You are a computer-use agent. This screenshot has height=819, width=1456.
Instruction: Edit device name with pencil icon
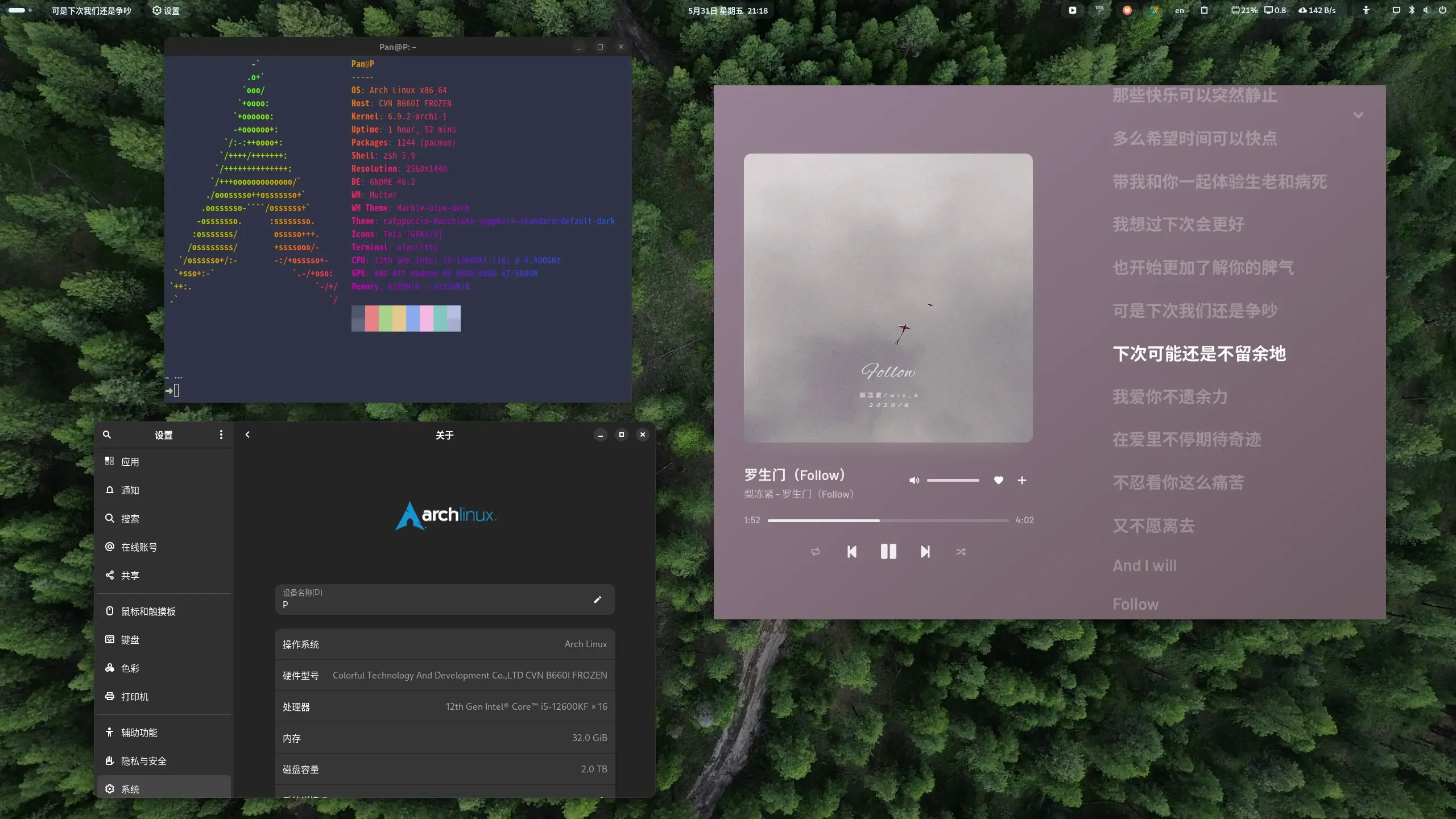click(x=597, y=599)
